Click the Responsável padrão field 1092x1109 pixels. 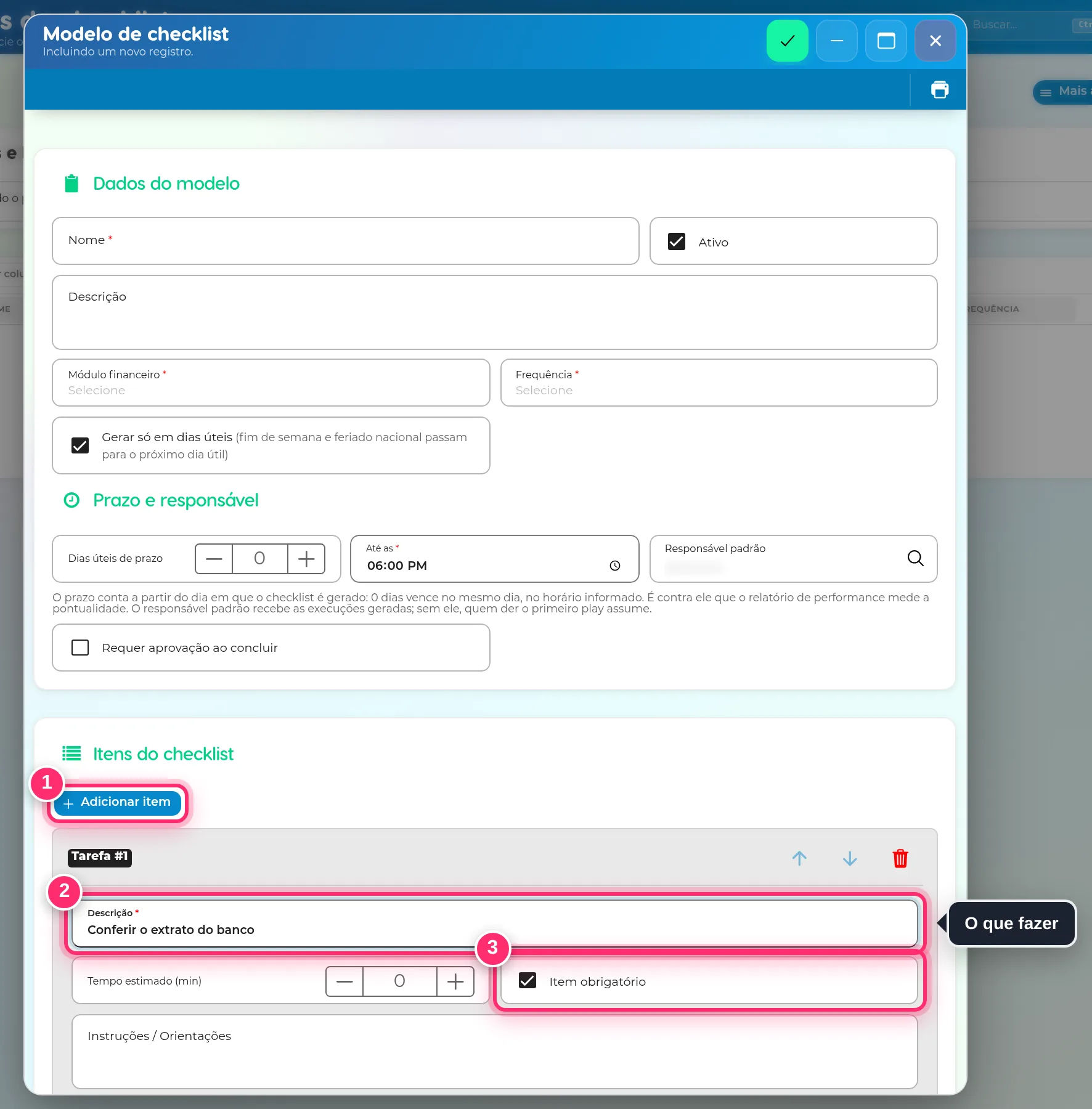point(794,559)
